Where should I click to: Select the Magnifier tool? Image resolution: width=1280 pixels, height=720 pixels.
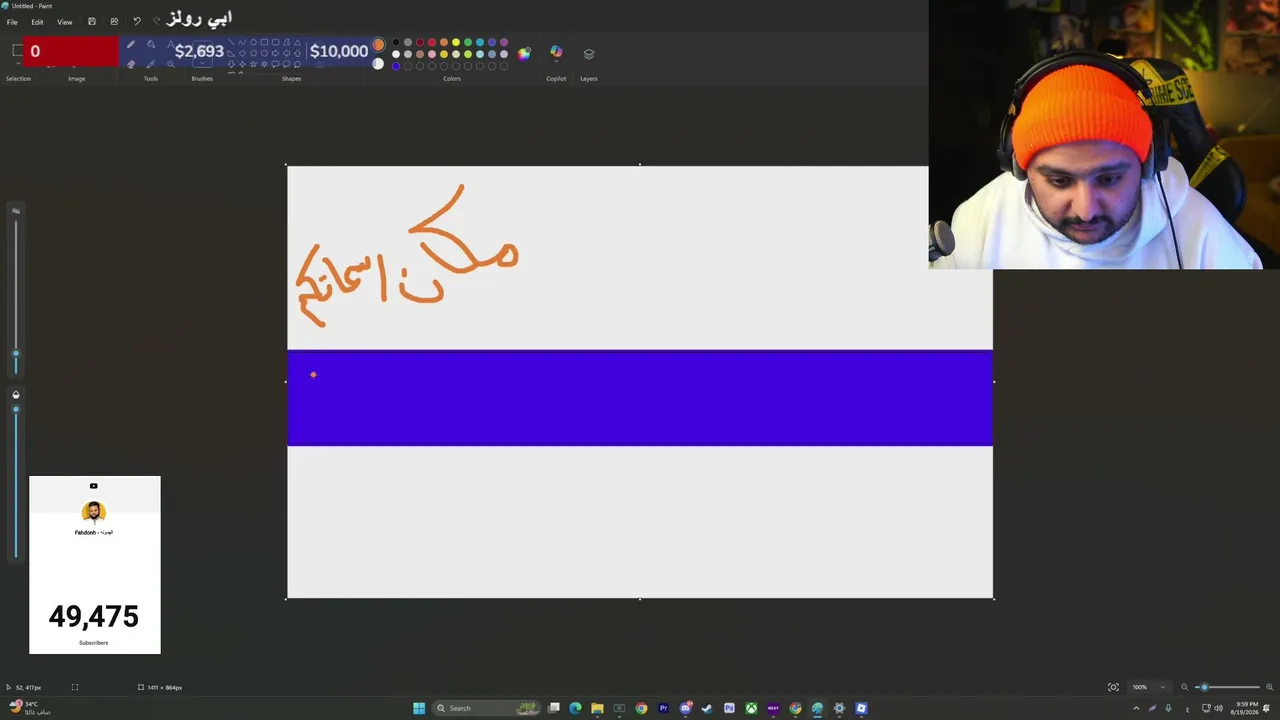pyautogui.click(x=170, y=64)
